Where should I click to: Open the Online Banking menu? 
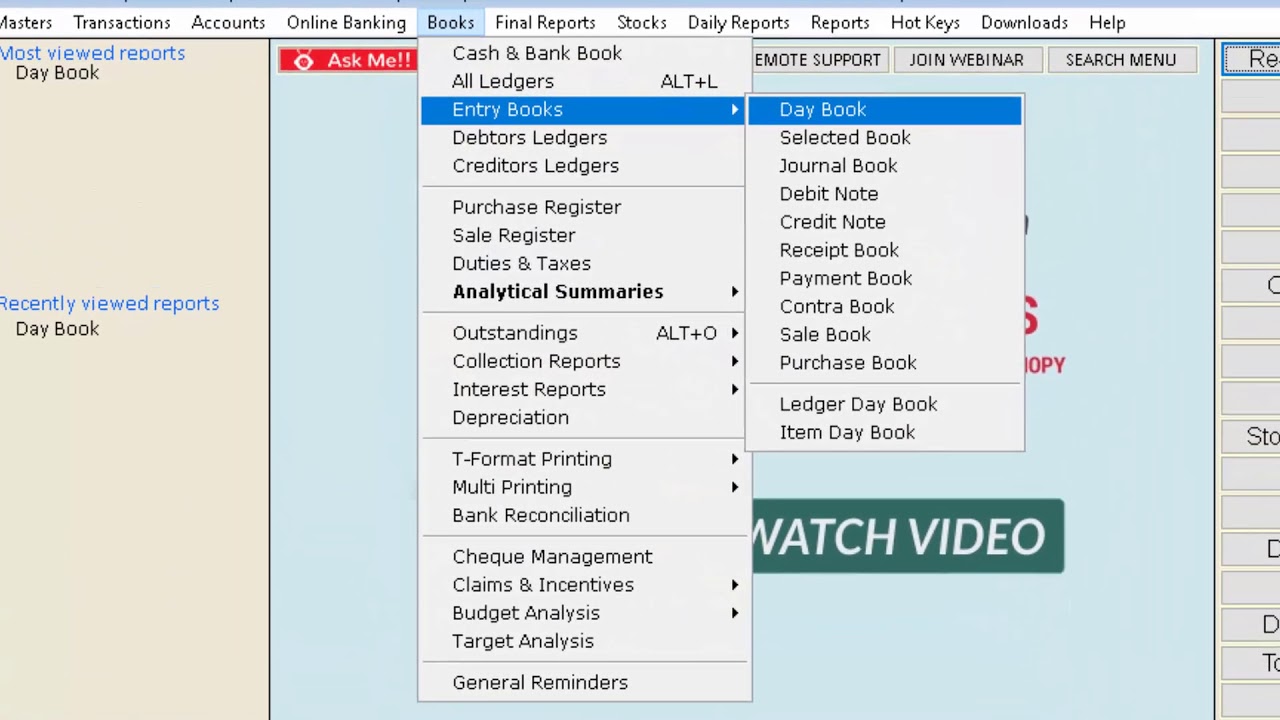(x=346, y=22)
